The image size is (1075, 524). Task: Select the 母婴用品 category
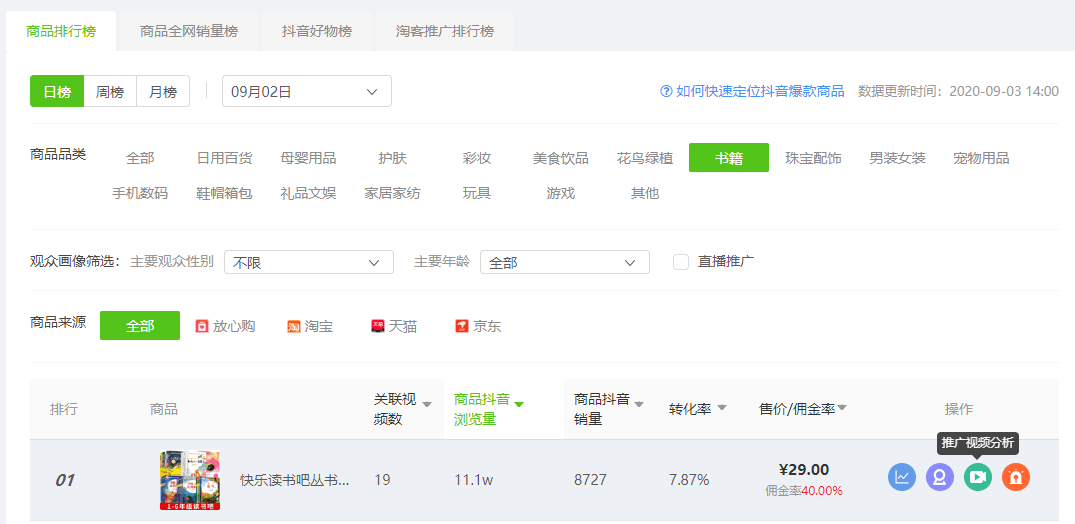point(308,158)
